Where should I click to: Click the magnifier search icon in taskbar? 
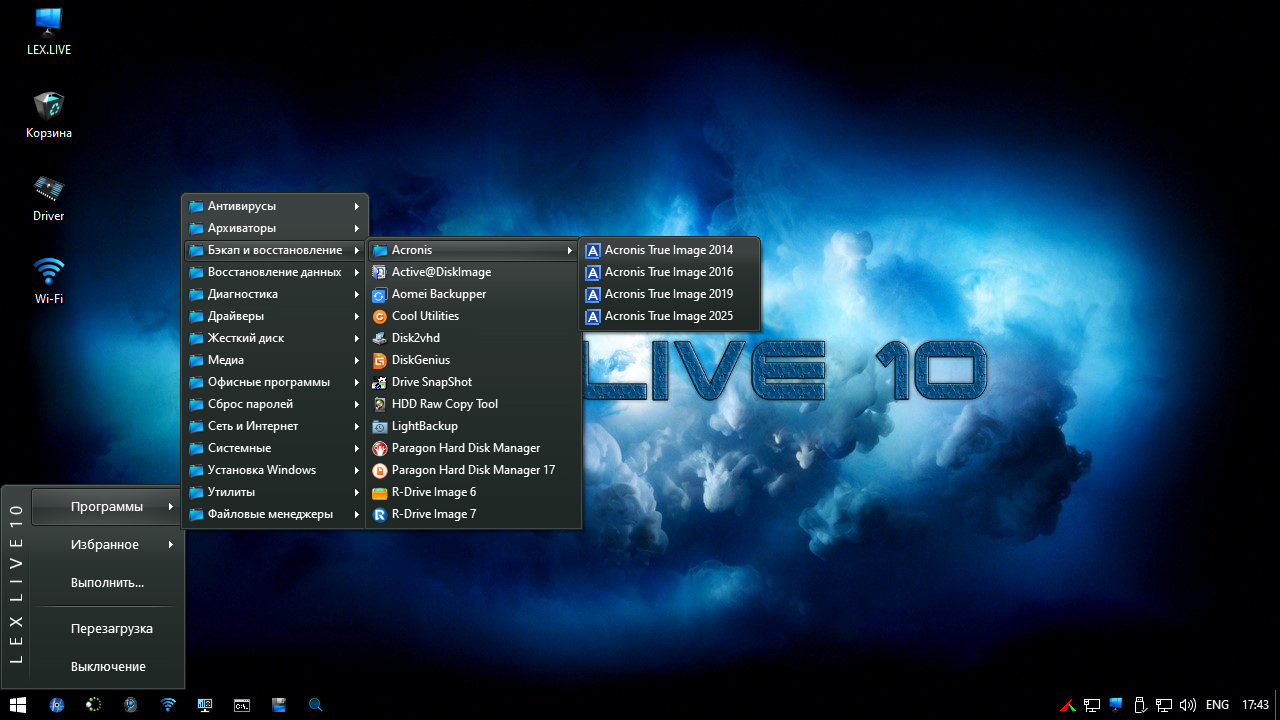click(x=315, y=705)
